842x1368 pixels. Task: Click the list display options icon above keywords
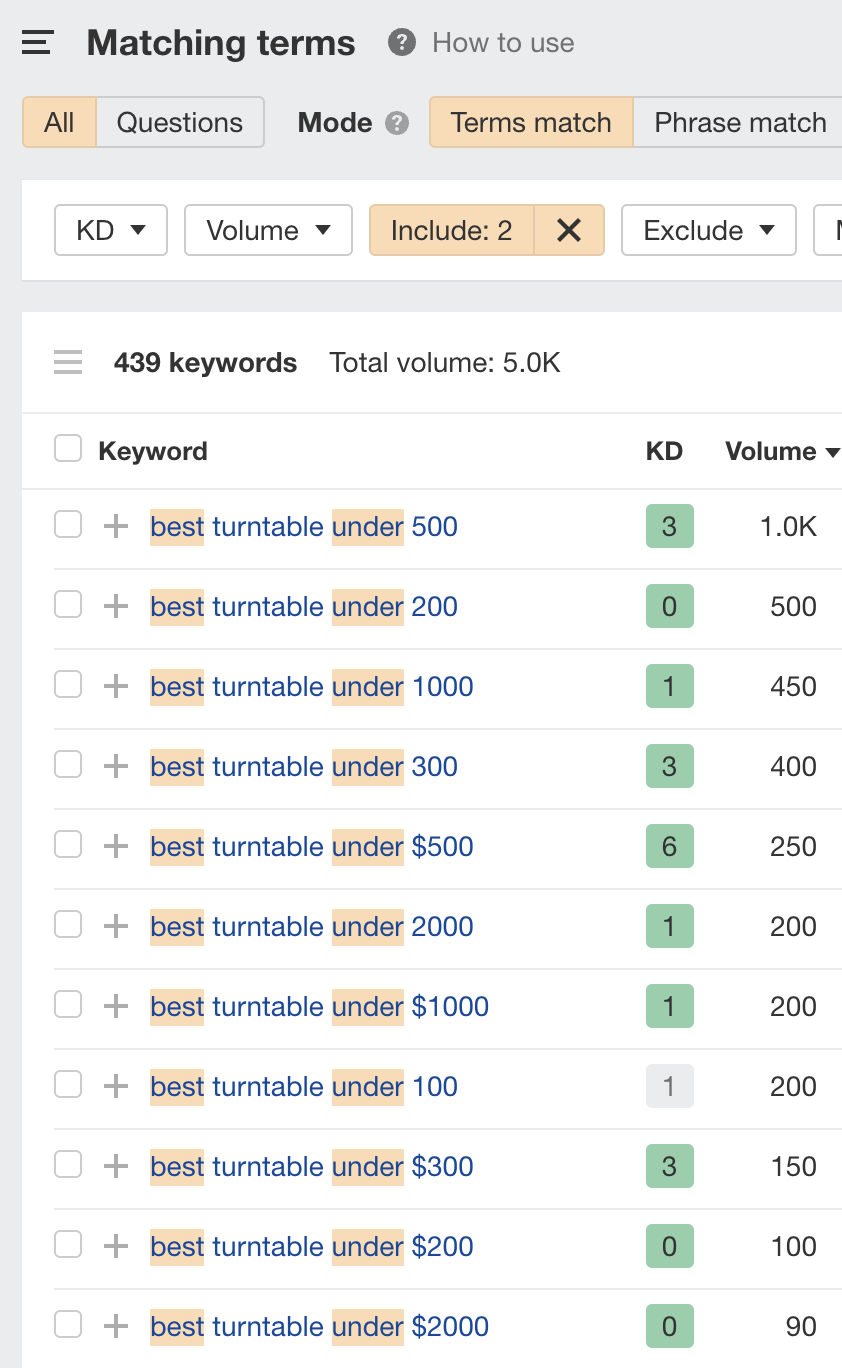pos(67,362)
